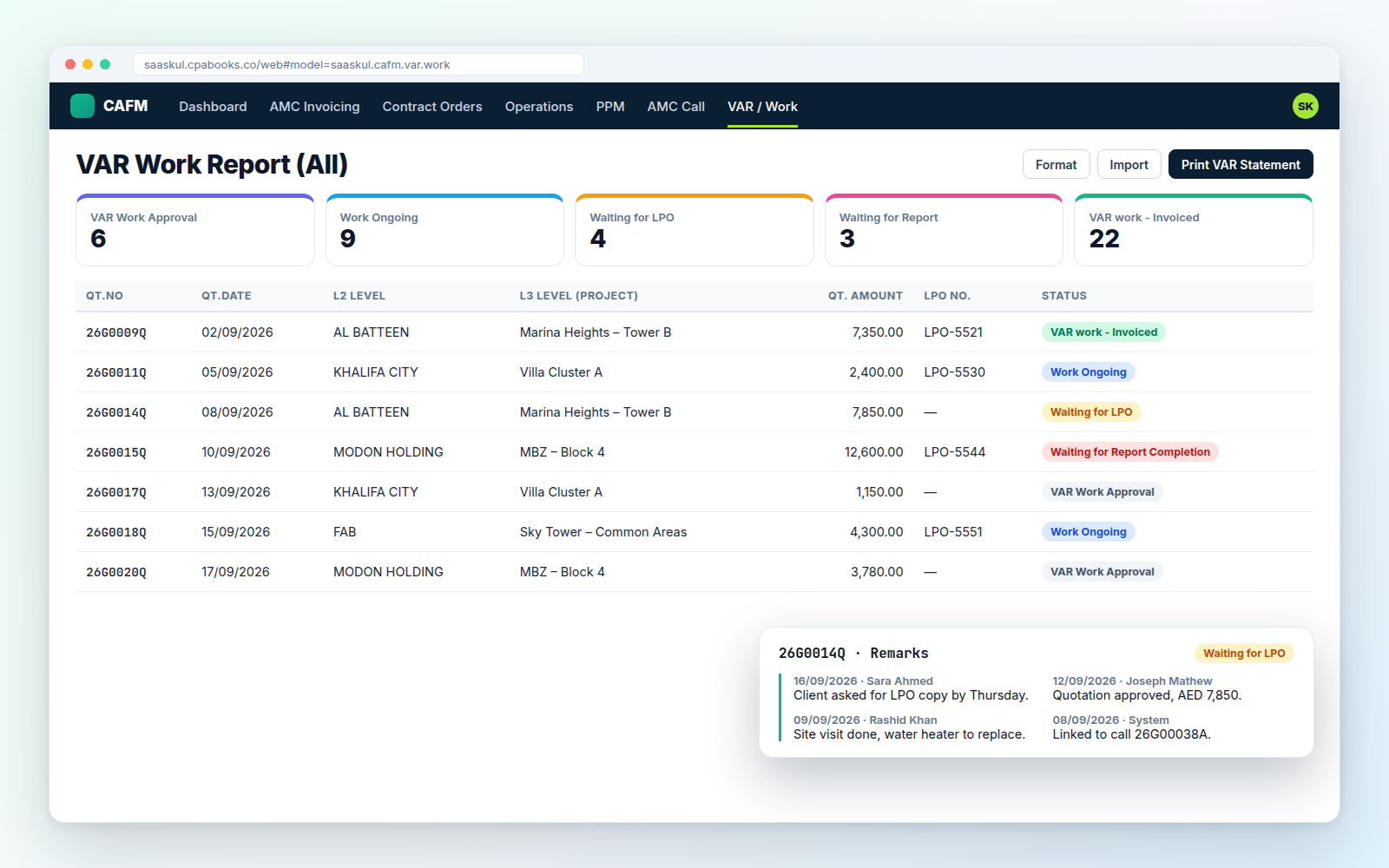
Task: Open quotation 26G0017Q
Action: coord(116,492)
